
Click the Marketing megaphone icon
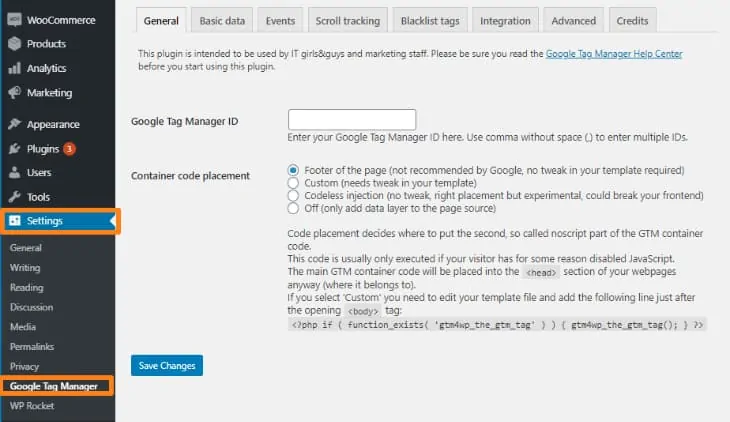pos(14,93)
